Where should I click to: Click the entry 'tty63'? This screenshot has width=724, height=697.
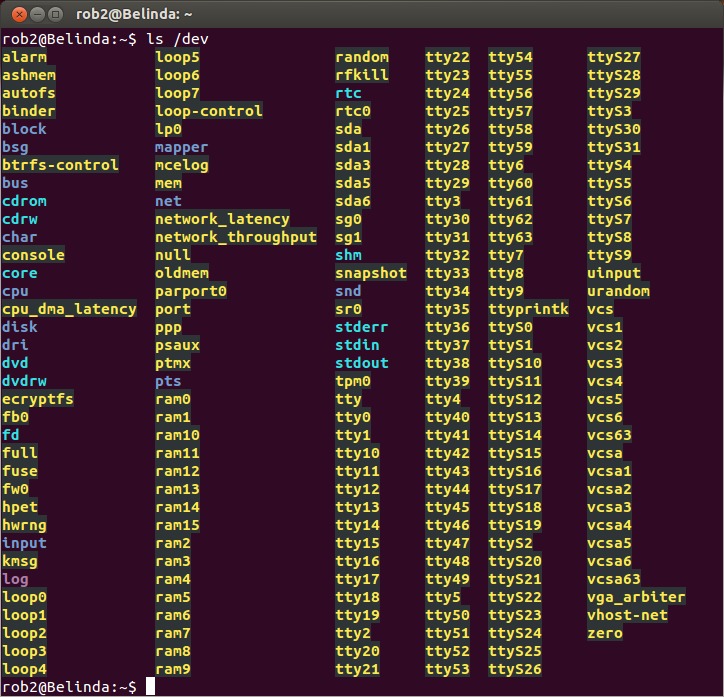(511, 237)
